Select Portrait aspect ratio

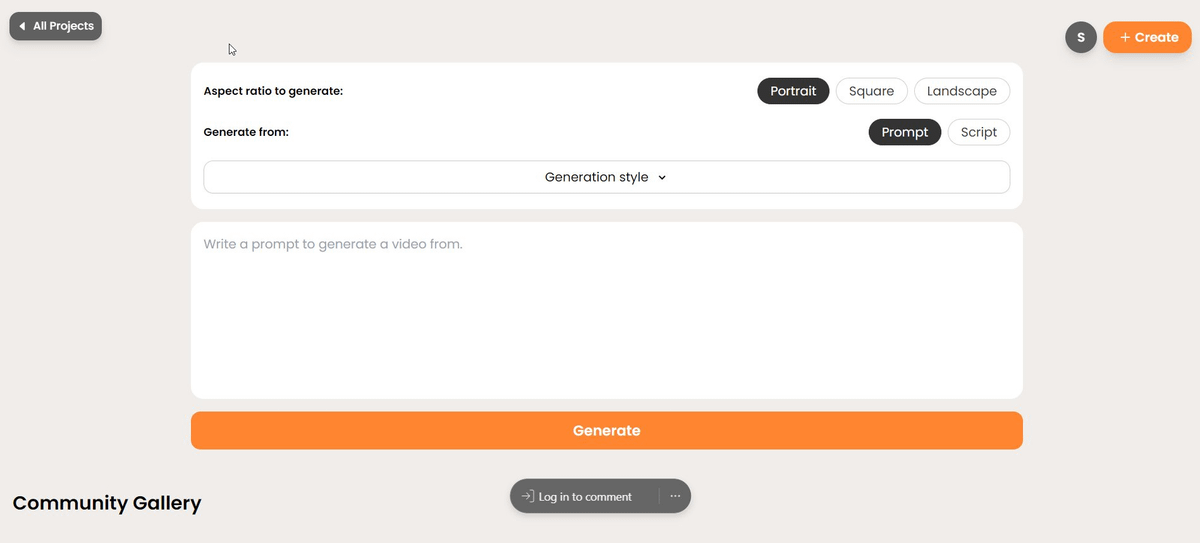[793, 91]
